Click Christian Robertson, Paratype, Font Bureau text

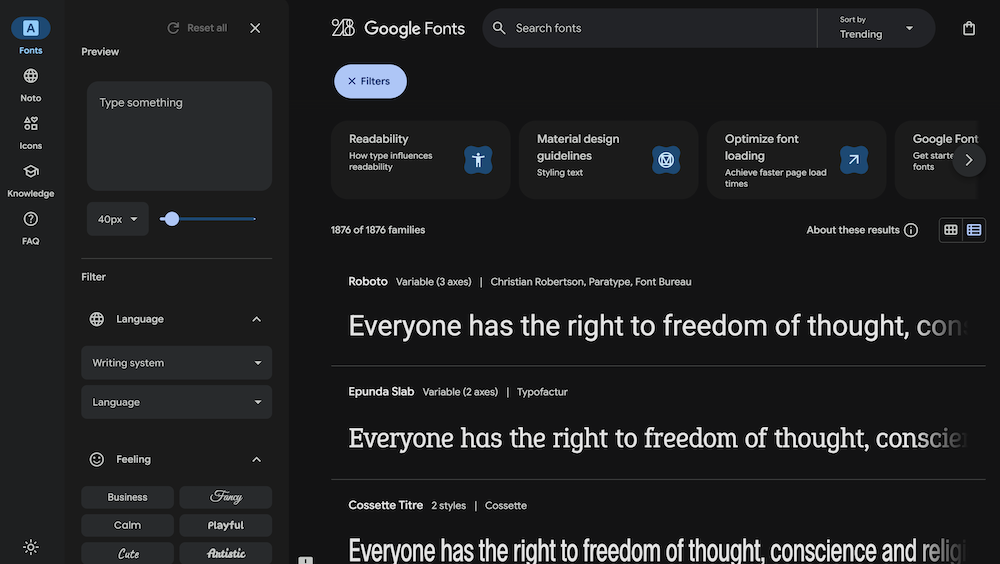(x=591, y=282)
